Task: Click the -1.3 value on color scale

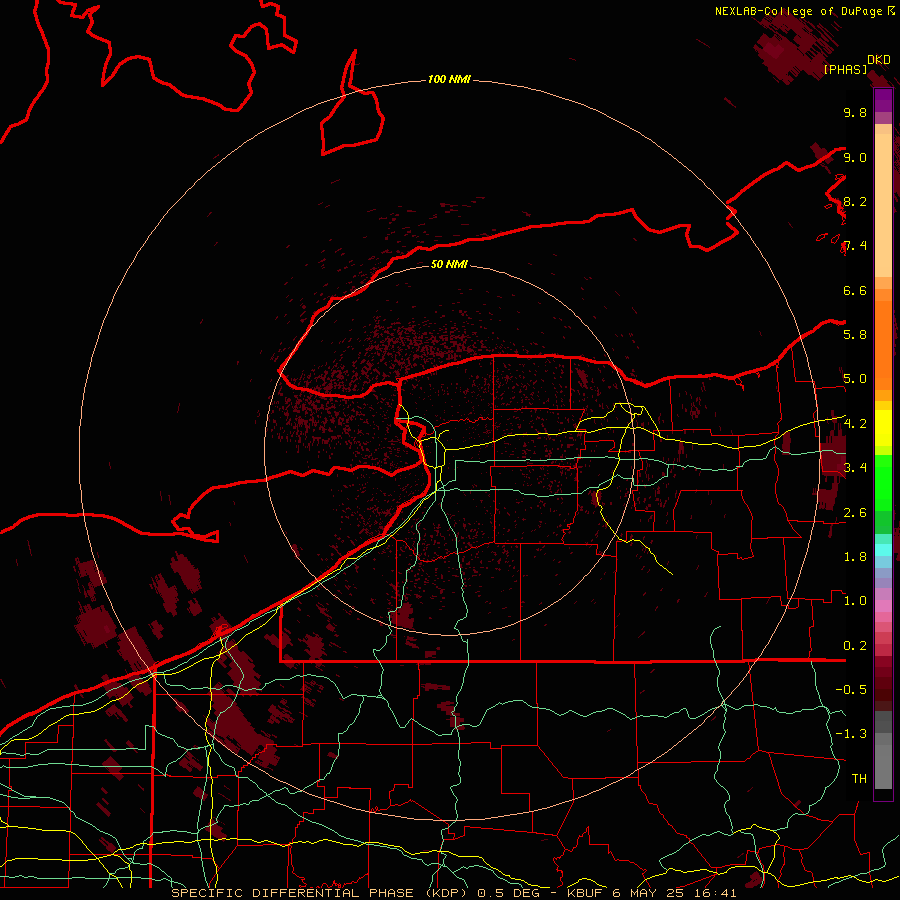Action: (x=851, y=734)
